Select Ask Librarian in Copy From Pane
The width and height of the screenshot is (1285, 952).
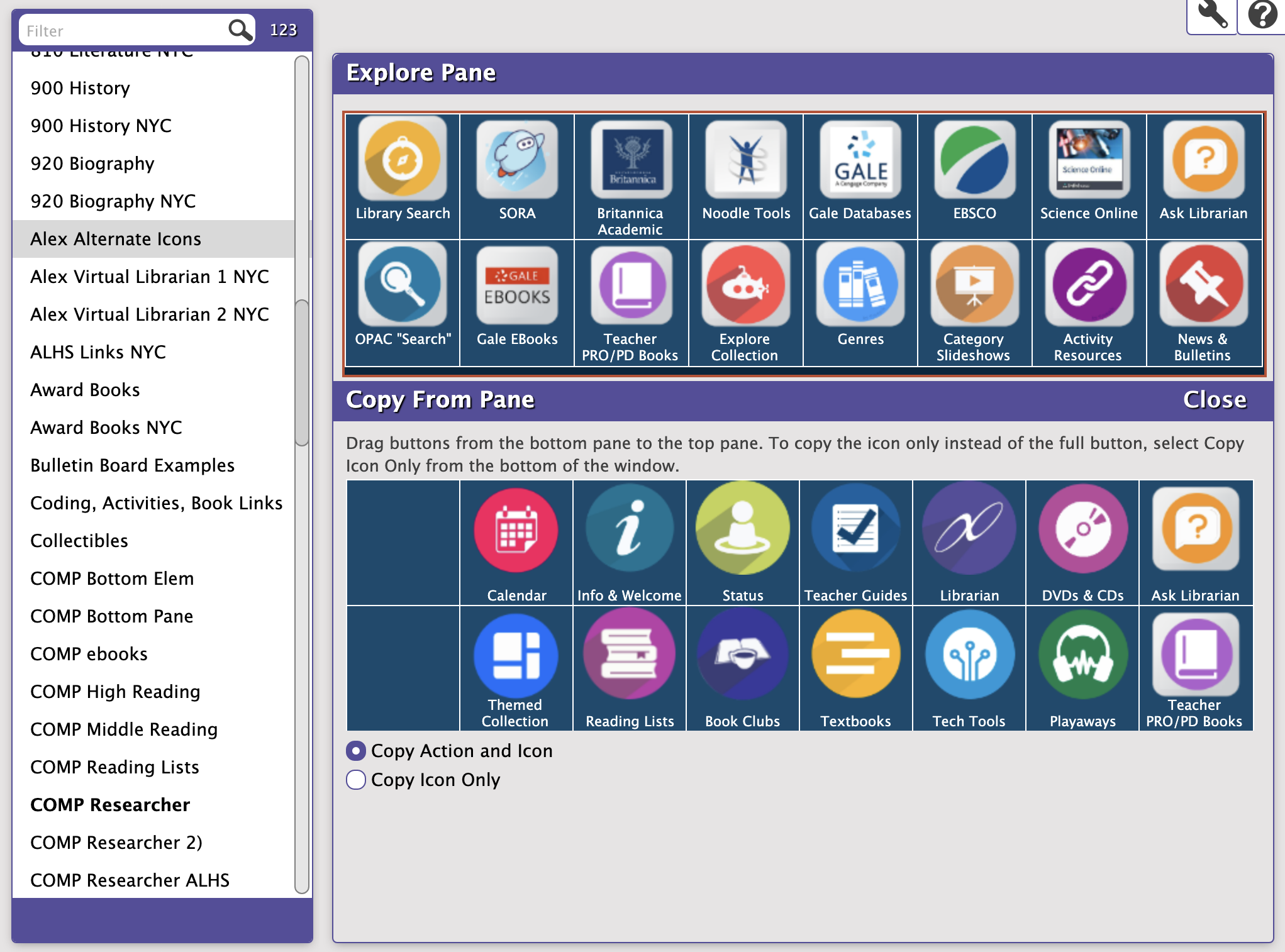click(1196, 530)
